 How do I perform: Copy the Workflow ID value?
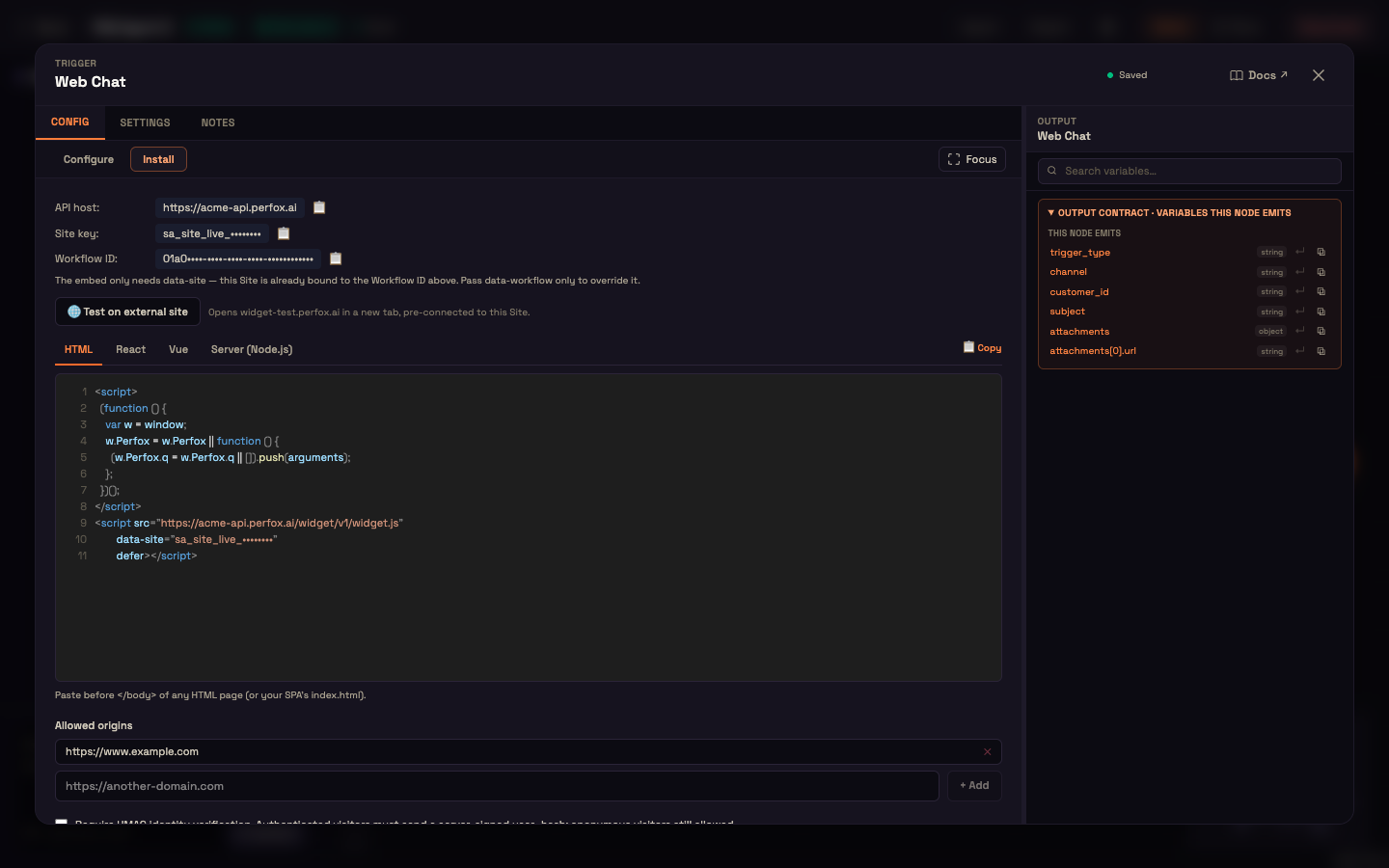click(336, 258)
